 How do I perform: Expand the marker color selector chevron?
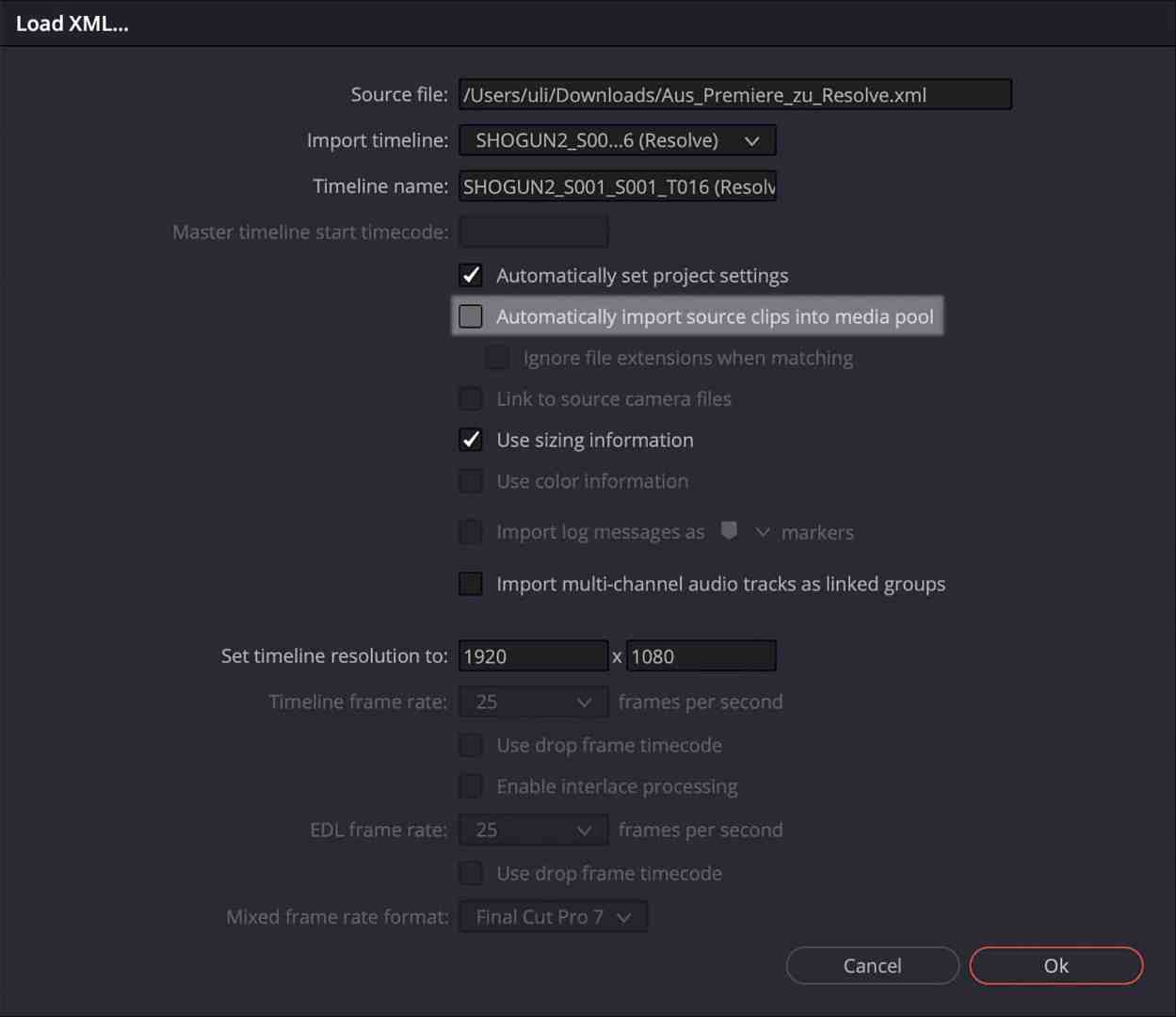[x=763, y=532]
